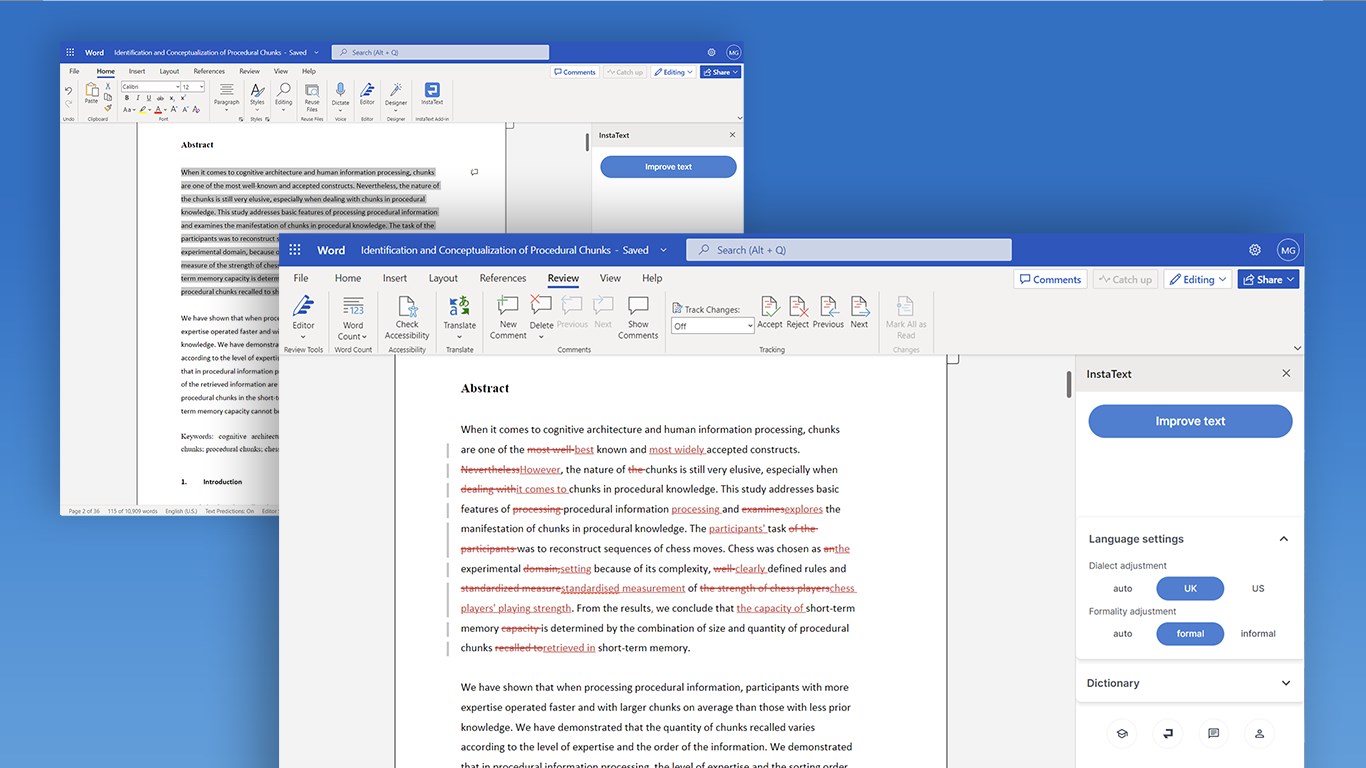This screenshot has width=1366, height=768.
Task: Click the Delete comment icon
Action: [x=541, y=306]
